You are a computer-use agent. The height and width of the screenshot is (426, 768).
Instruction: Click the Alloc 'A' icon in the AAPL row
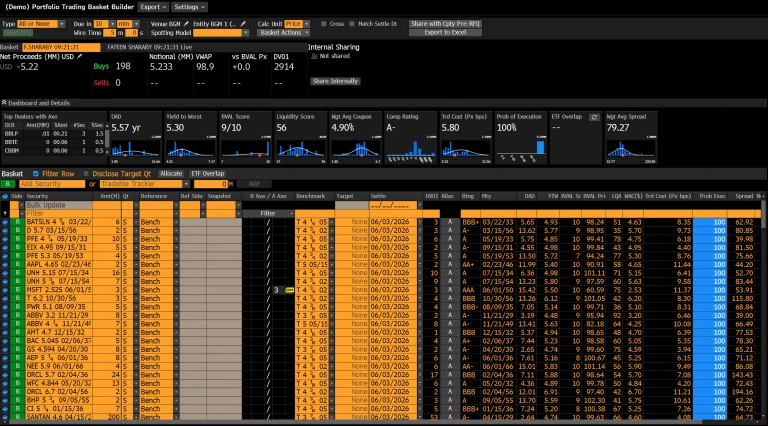(x=450, y=264)
